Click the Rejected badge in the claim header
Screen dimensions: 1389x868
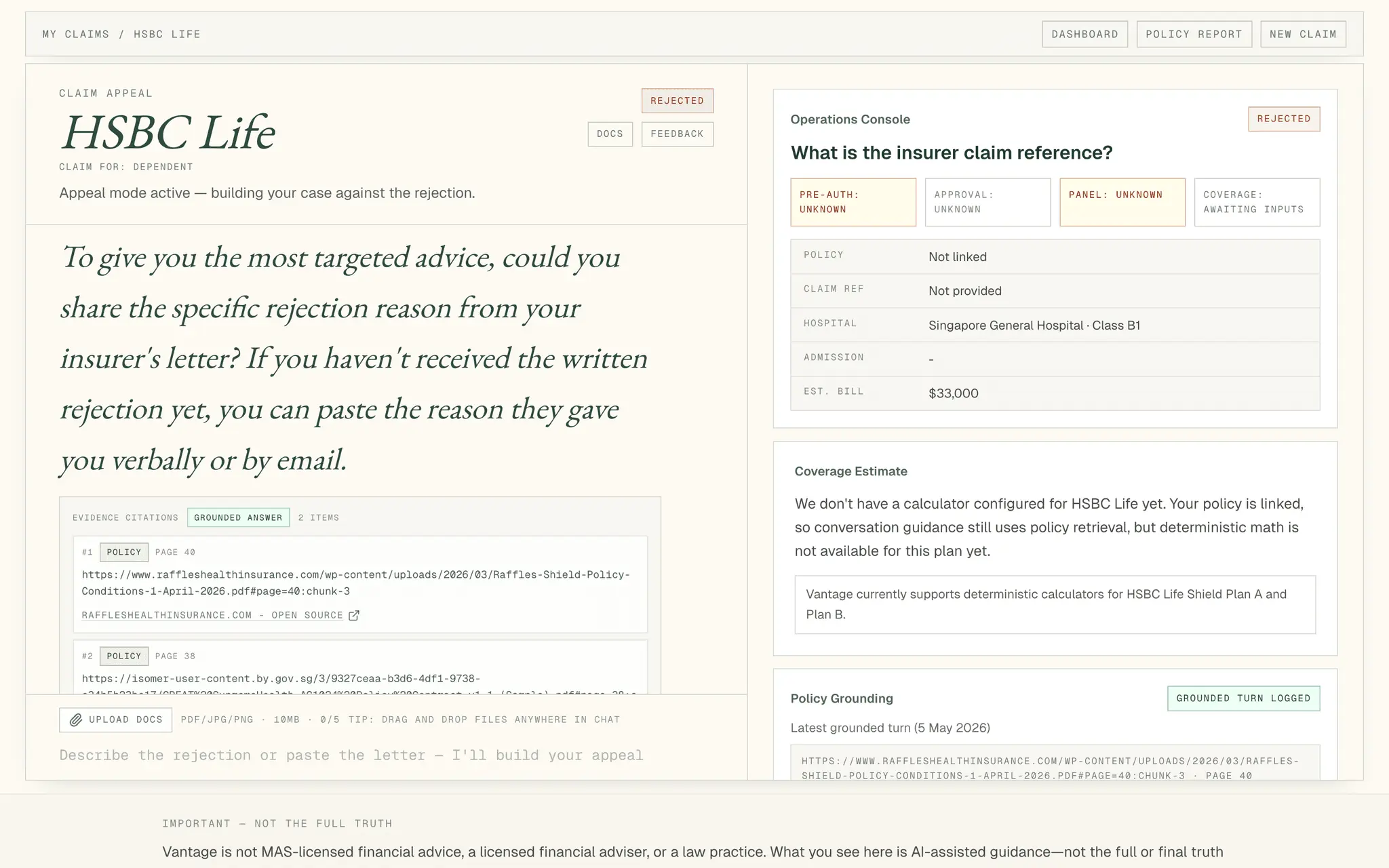pyautogui.click(x=677, y=100)
